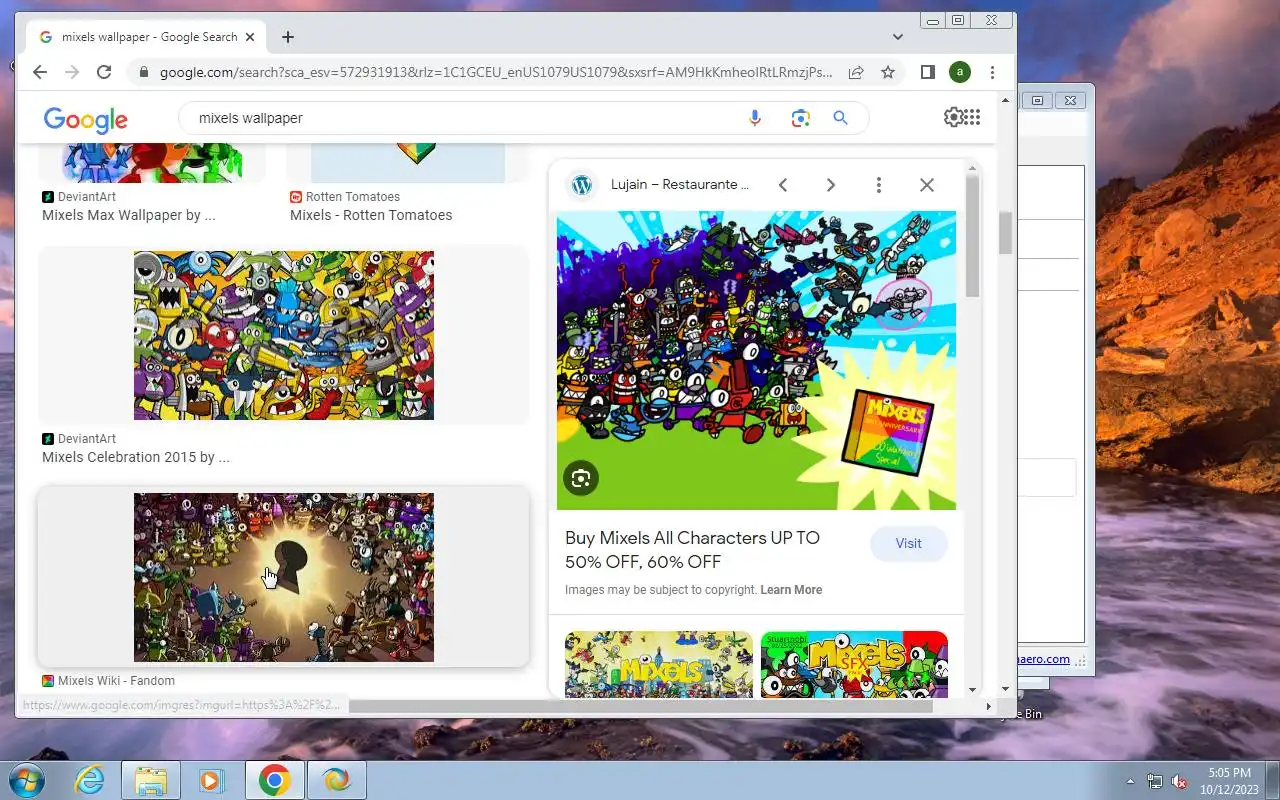This screenshot has height=800, width=1280.
Task: Open preview panel more options menu
Action: (x=878, y=185)
